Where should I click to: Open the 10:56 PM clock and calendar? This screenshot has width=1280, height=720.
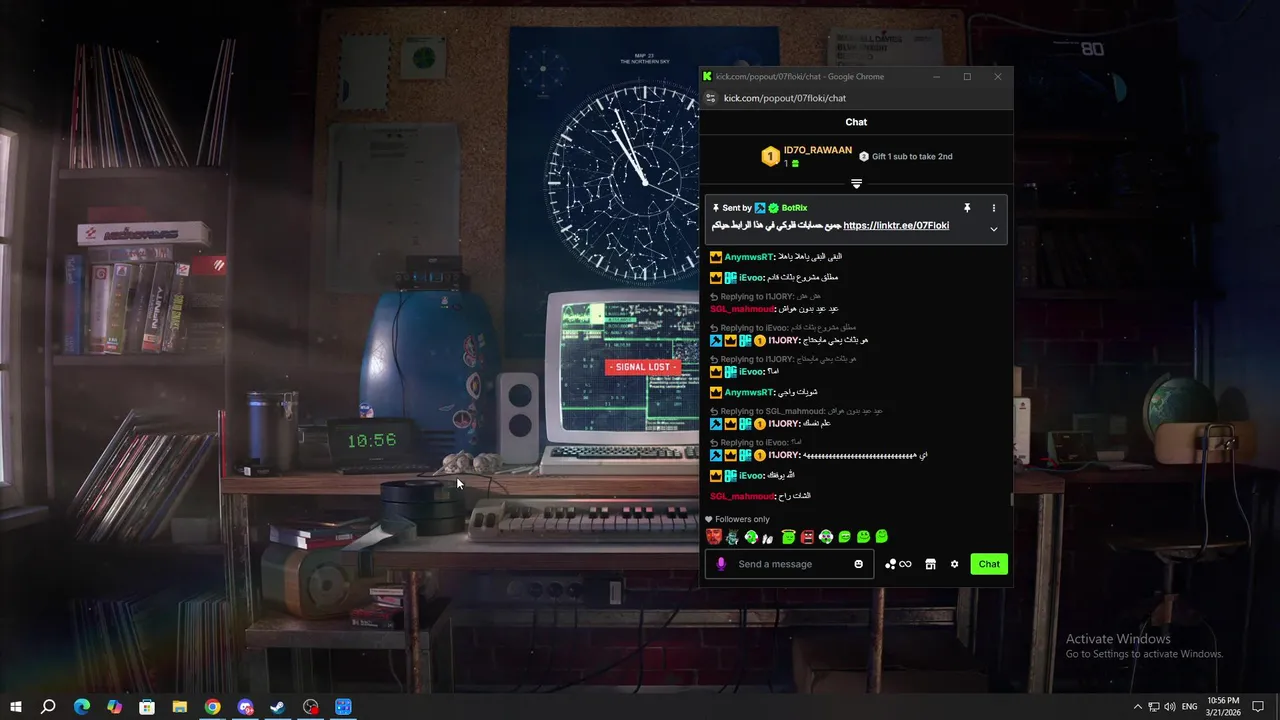[1223, 707]
